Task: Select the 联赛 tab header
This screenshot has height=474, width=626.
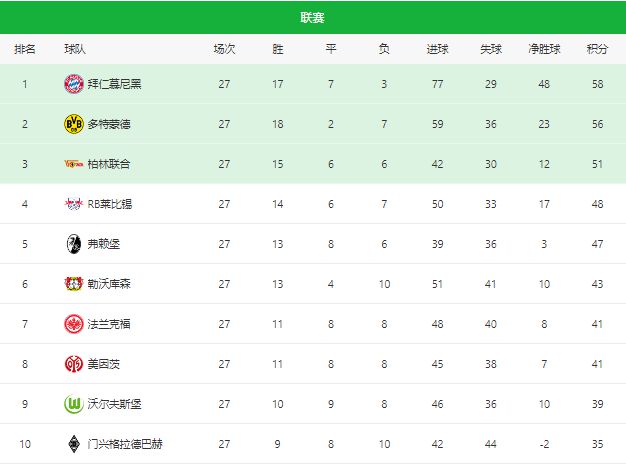Action: [312, 17]
